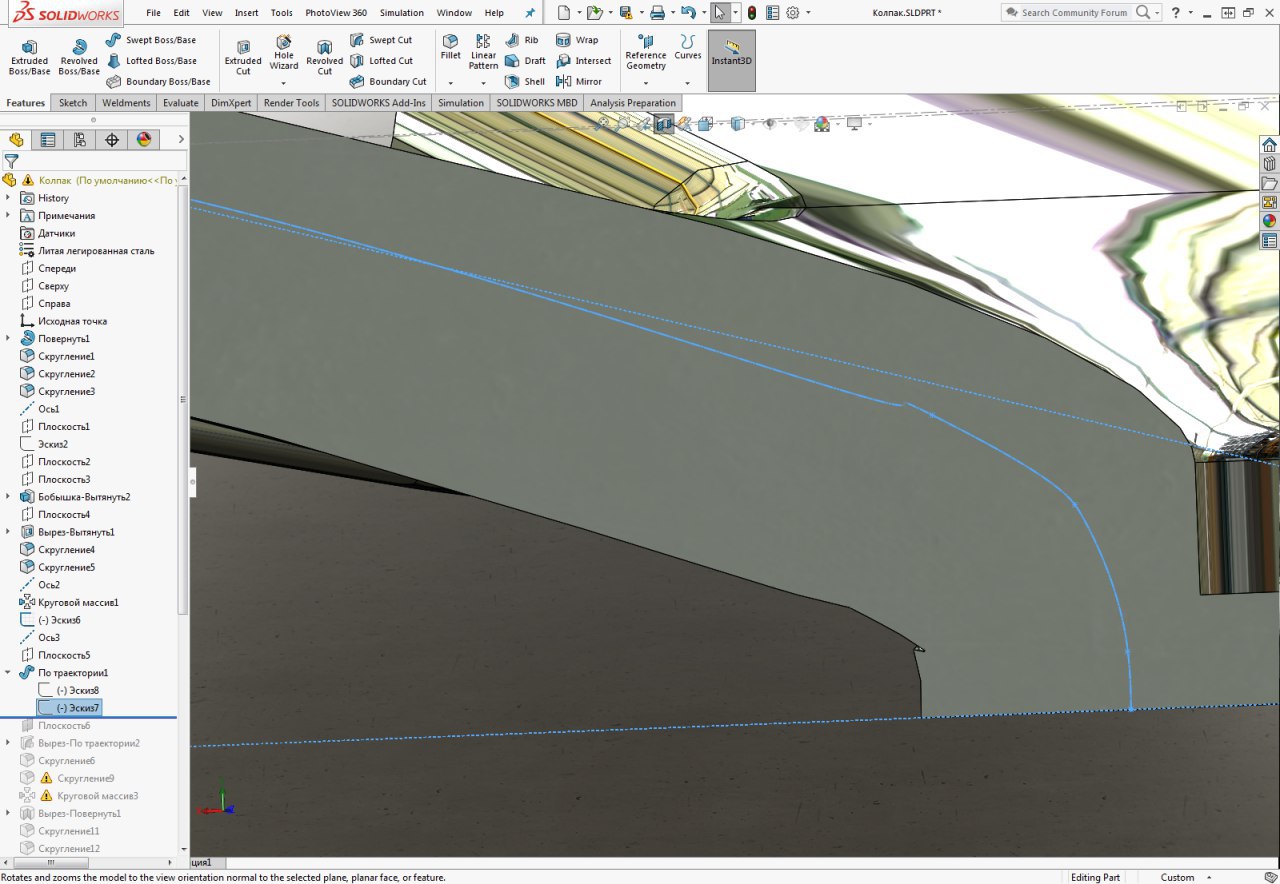This screenshot has height=884, width=1280.
Task: Switch to the SOLIDWORKS Add-Ins tab
Action: (x=379, y=103)
